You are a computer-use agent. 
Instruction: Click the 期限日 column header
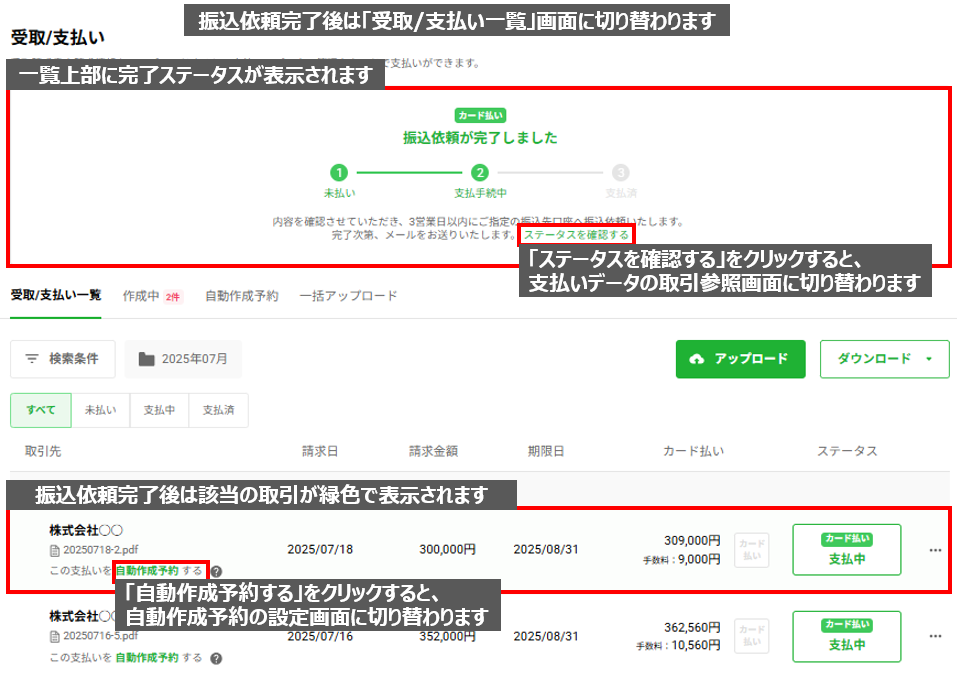pyautogui.click(x=546, y=451)
